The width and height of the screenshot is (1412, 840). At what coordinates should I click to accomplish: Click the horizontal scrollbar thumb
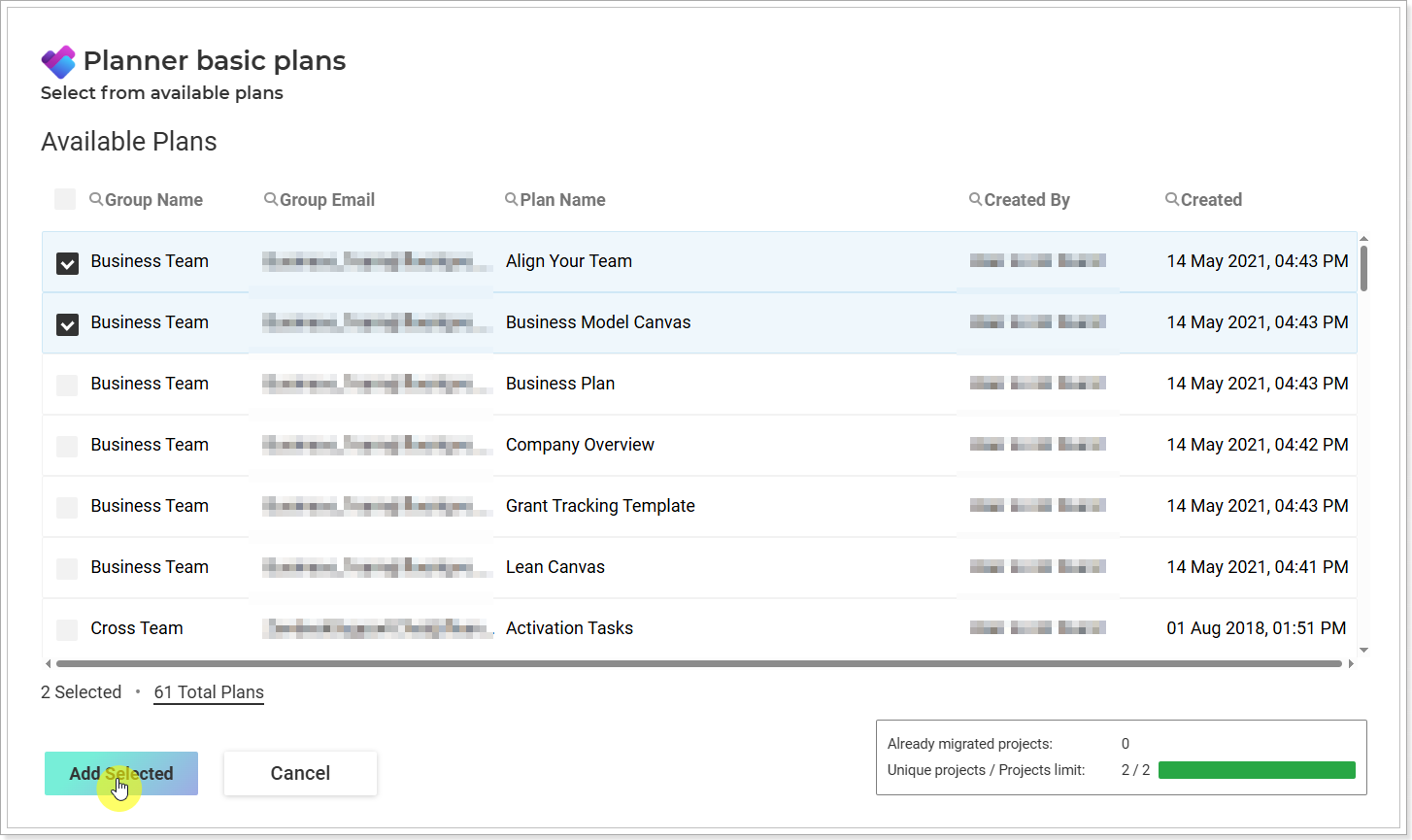pos(699,664)
